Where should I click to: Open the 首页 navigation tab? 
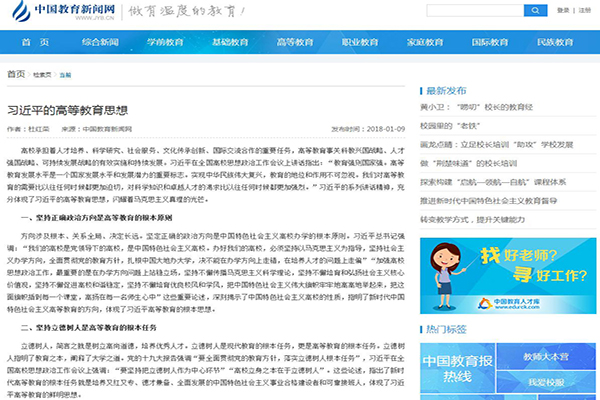(x=33, y=44)
